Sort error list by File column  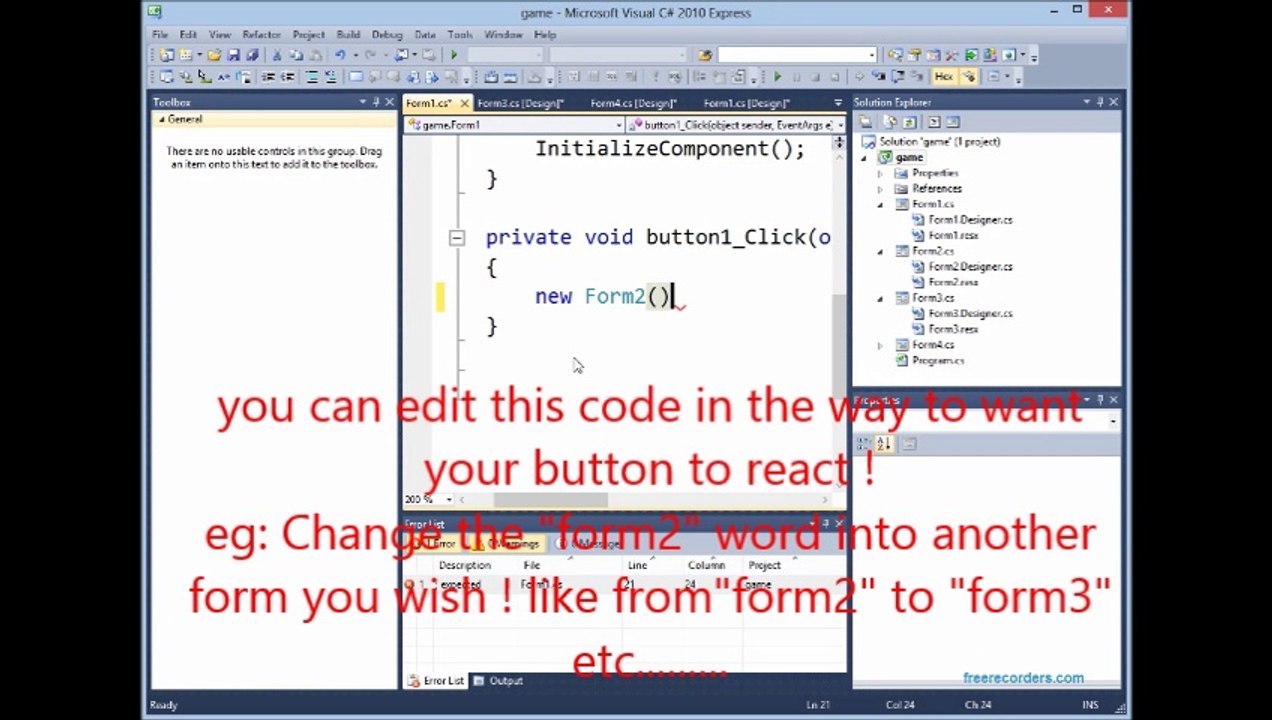coord(532,565)
